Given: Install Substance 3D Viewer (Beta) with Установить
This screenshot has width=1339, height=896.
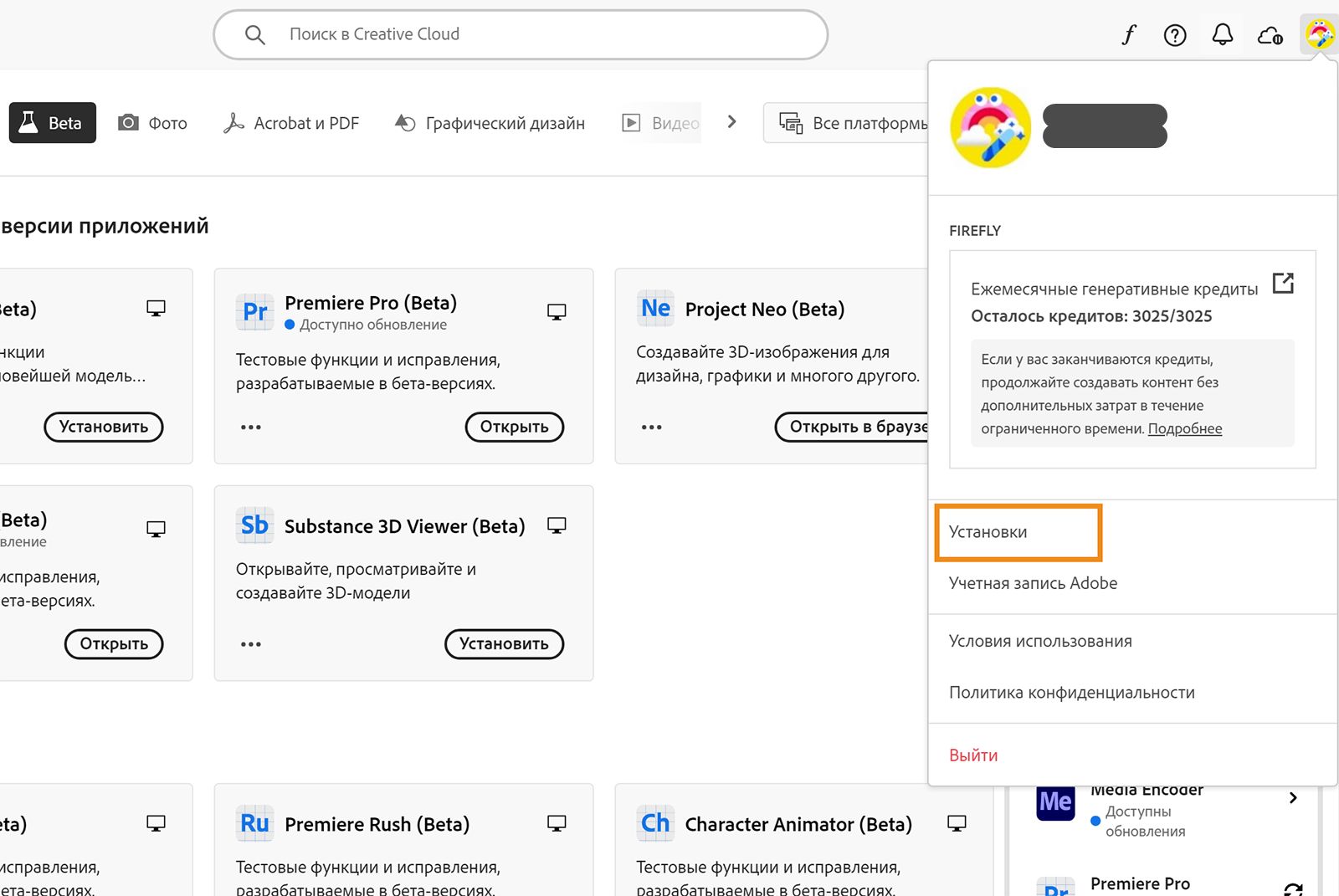Looking at the screenshot, I should [504, 644].
